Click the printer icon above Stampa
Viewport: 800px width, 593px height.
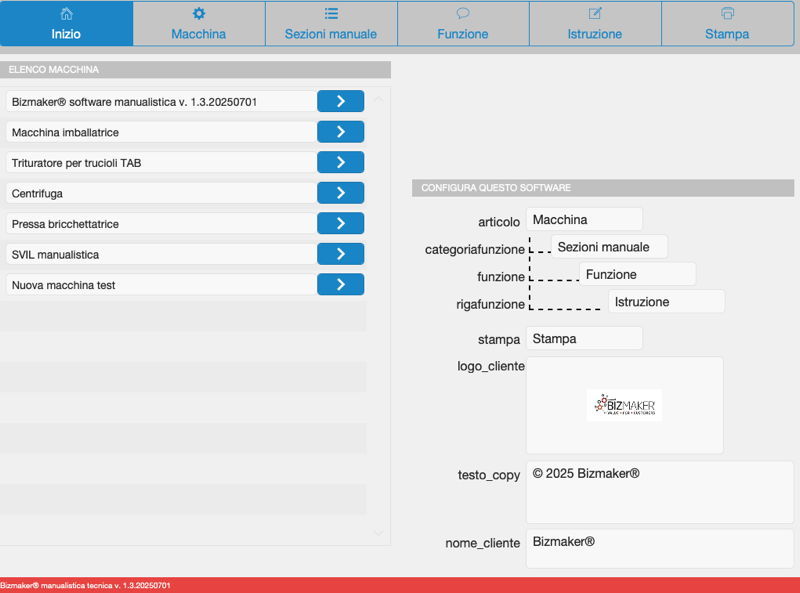click(x=728, y=13)
